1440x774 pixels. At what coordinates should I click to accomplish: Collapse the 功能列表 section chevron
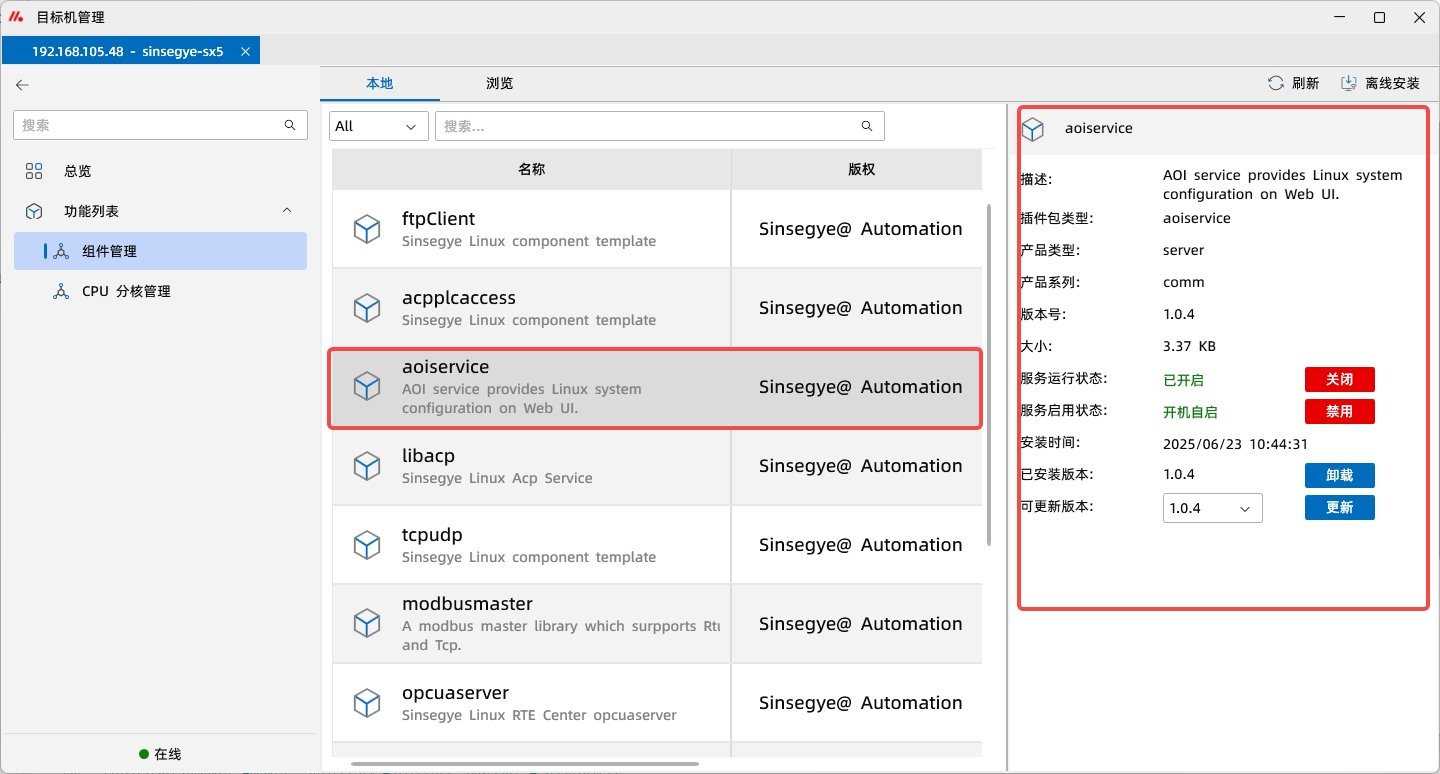(287, 211)
